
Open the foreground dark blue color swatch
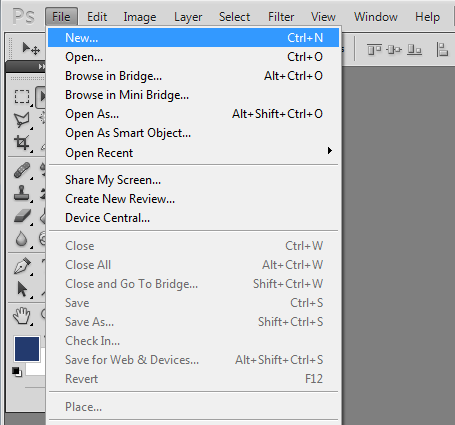27,349
